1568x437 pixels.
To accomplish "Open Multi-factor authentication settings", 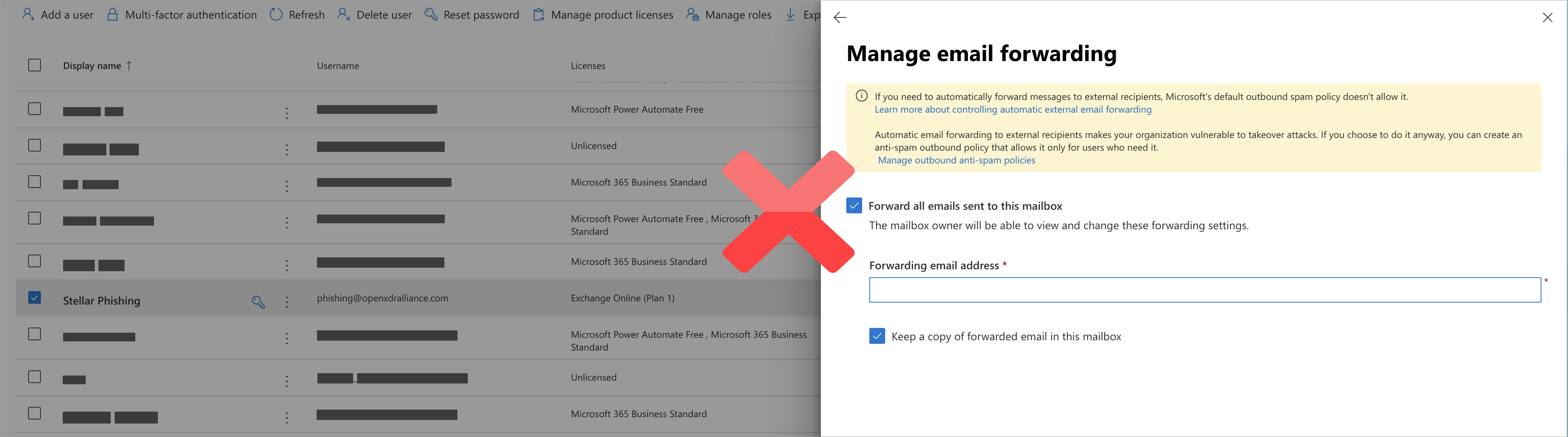I will [x=181, y=15].
